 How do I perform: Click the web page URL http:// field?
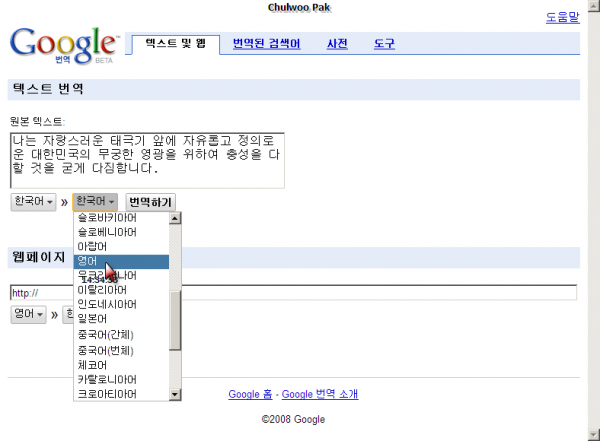coord(293,293)
